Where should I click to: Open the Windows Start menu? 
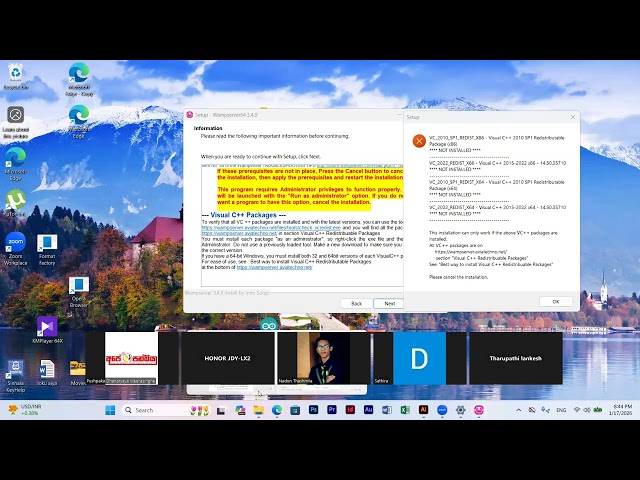(x=110, y=410)
